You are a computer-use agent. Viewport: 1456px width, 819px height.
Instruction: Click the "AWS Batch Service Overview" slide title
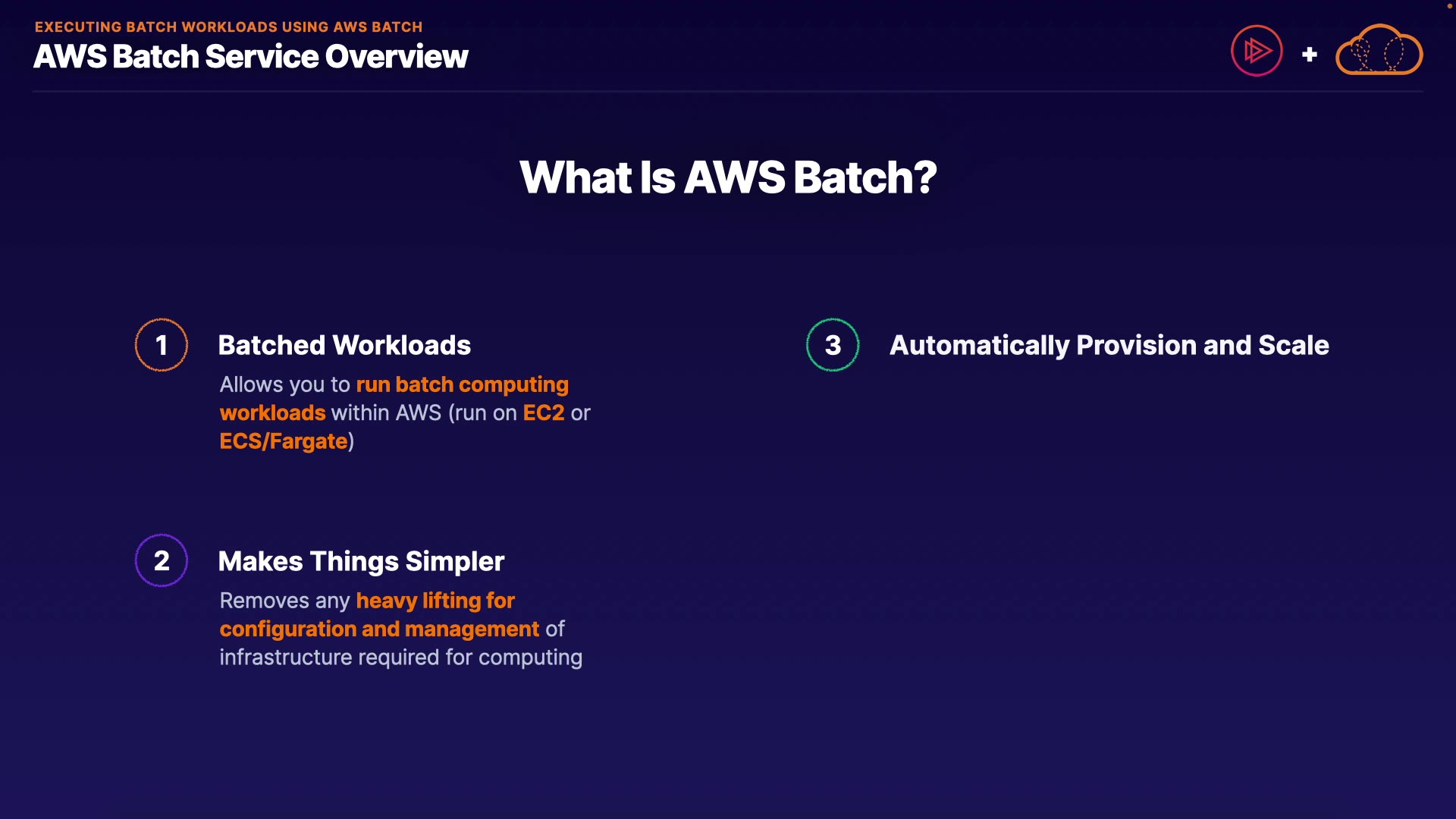coord(250,57)
